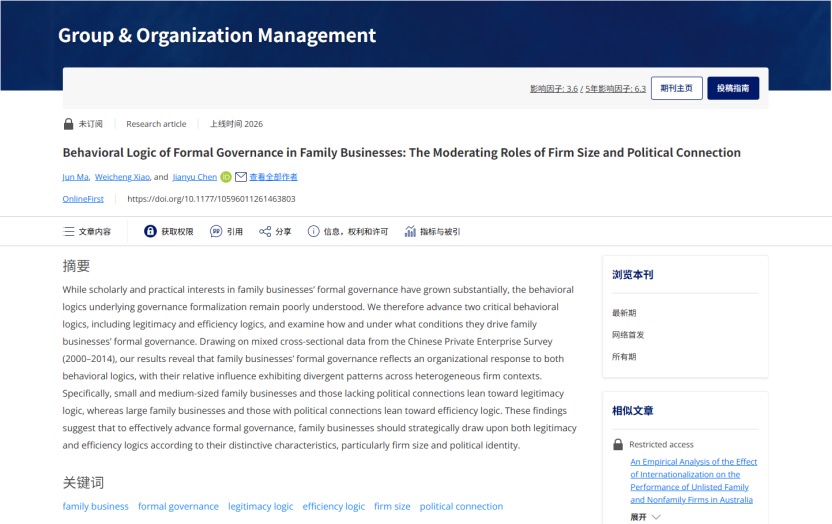Click the 指标与被引 chart icon

(410, 231)
